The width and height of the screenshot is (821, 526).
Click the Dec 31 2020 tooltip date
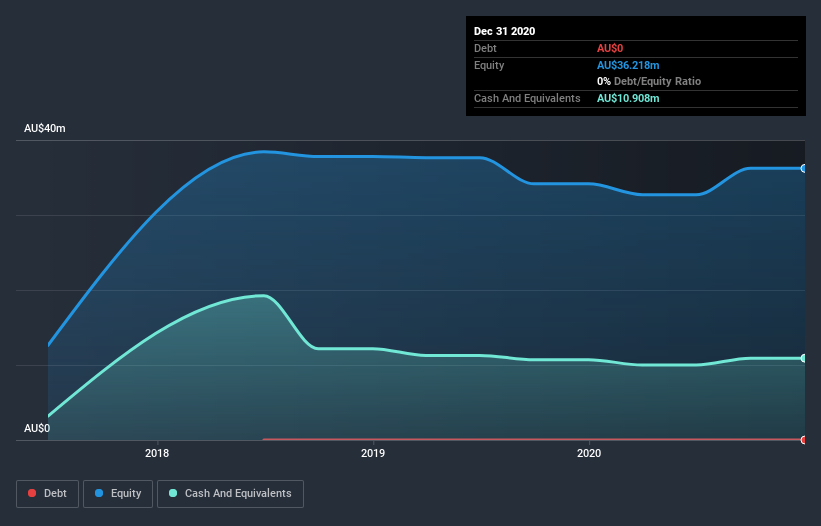click(x=504, y=31)
